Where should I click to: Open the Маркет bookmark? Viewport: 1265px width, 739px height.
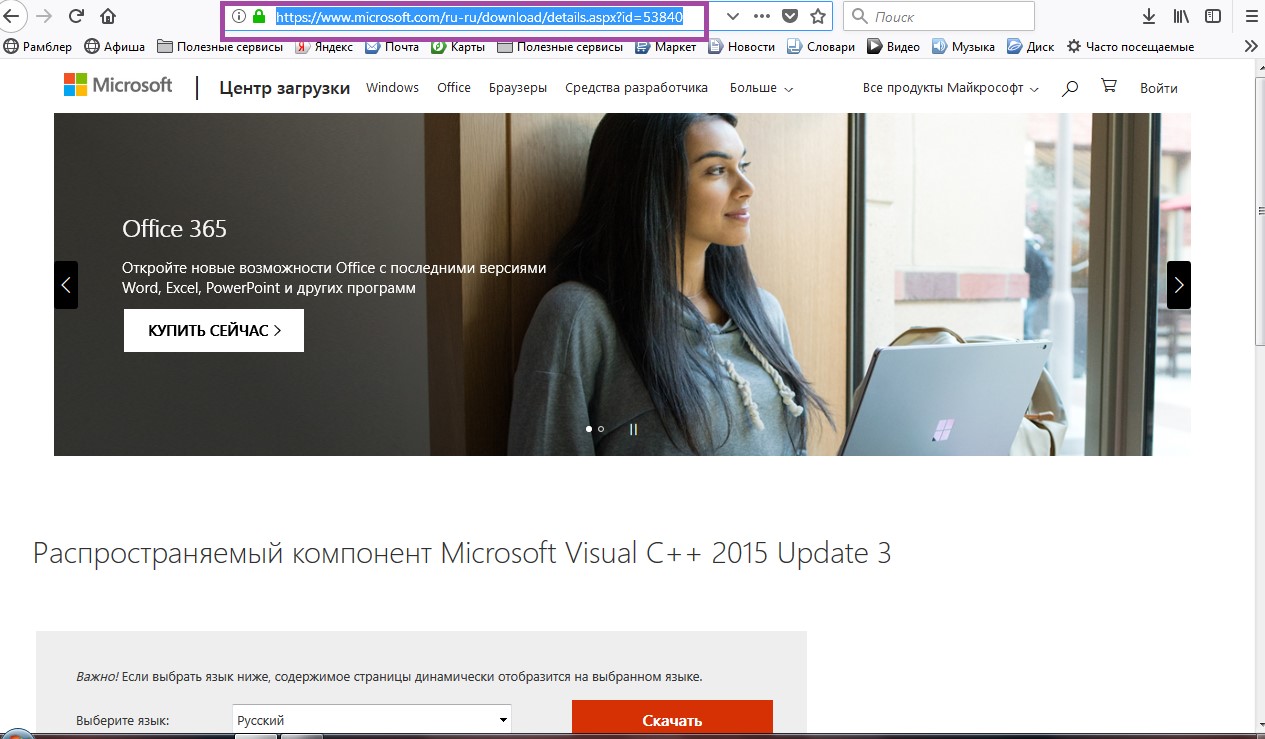[x=666, y=46]
